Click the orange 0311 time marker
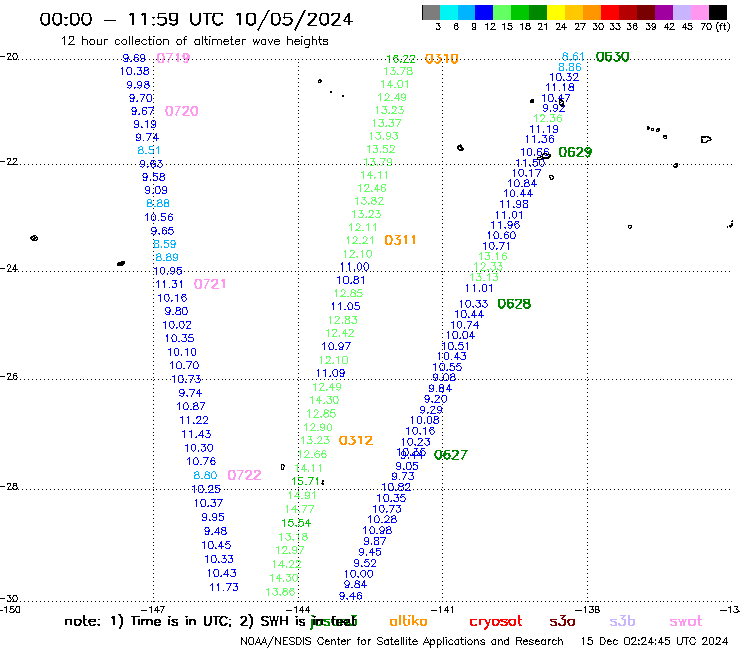This screenshot has height=650, width=740. click(x=400, y=240)
